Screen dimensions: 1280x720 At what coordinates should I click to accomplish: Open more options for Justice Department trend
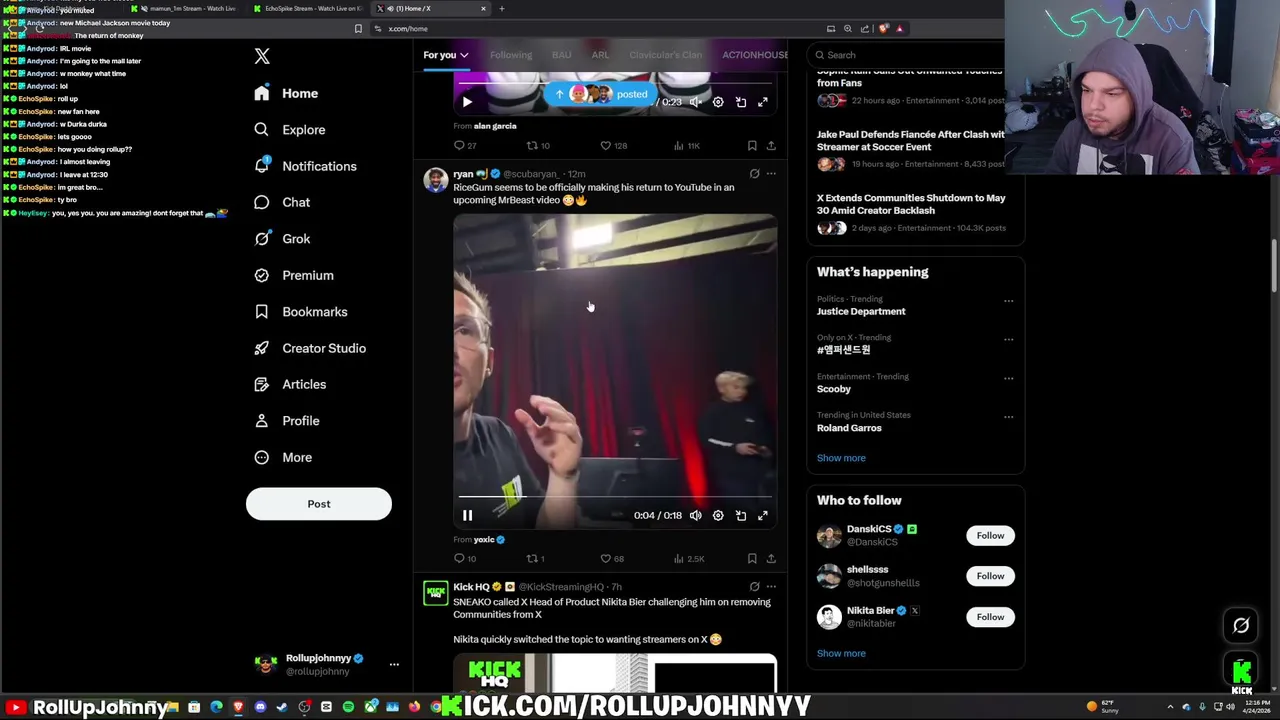pos(1008,300)
